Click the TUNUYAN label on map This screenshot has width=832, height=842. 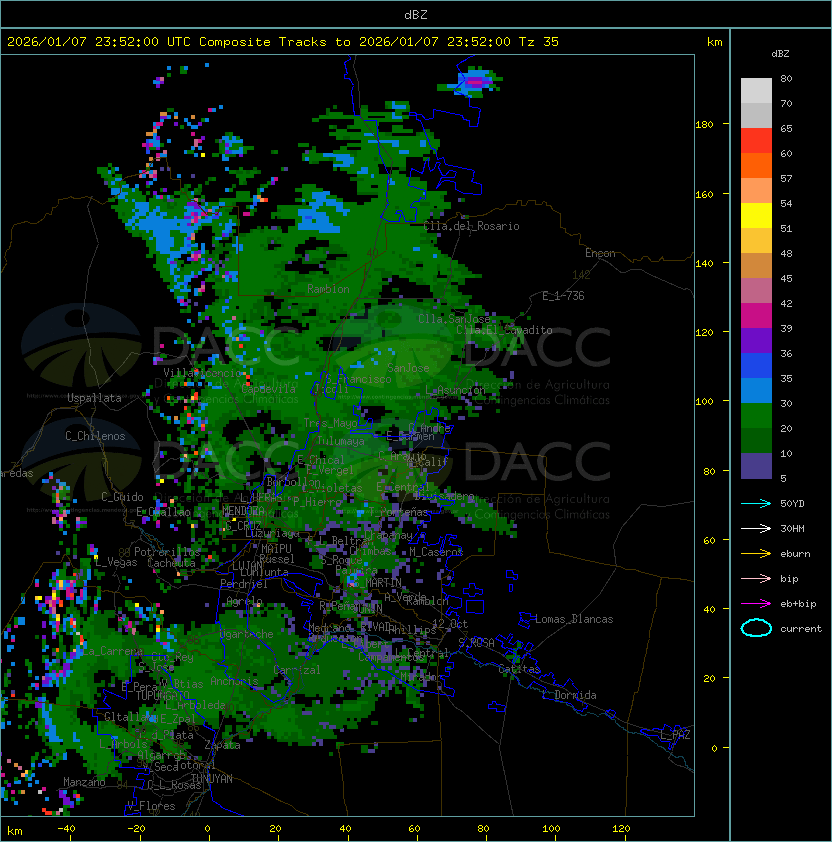click(x=212, y=779)
